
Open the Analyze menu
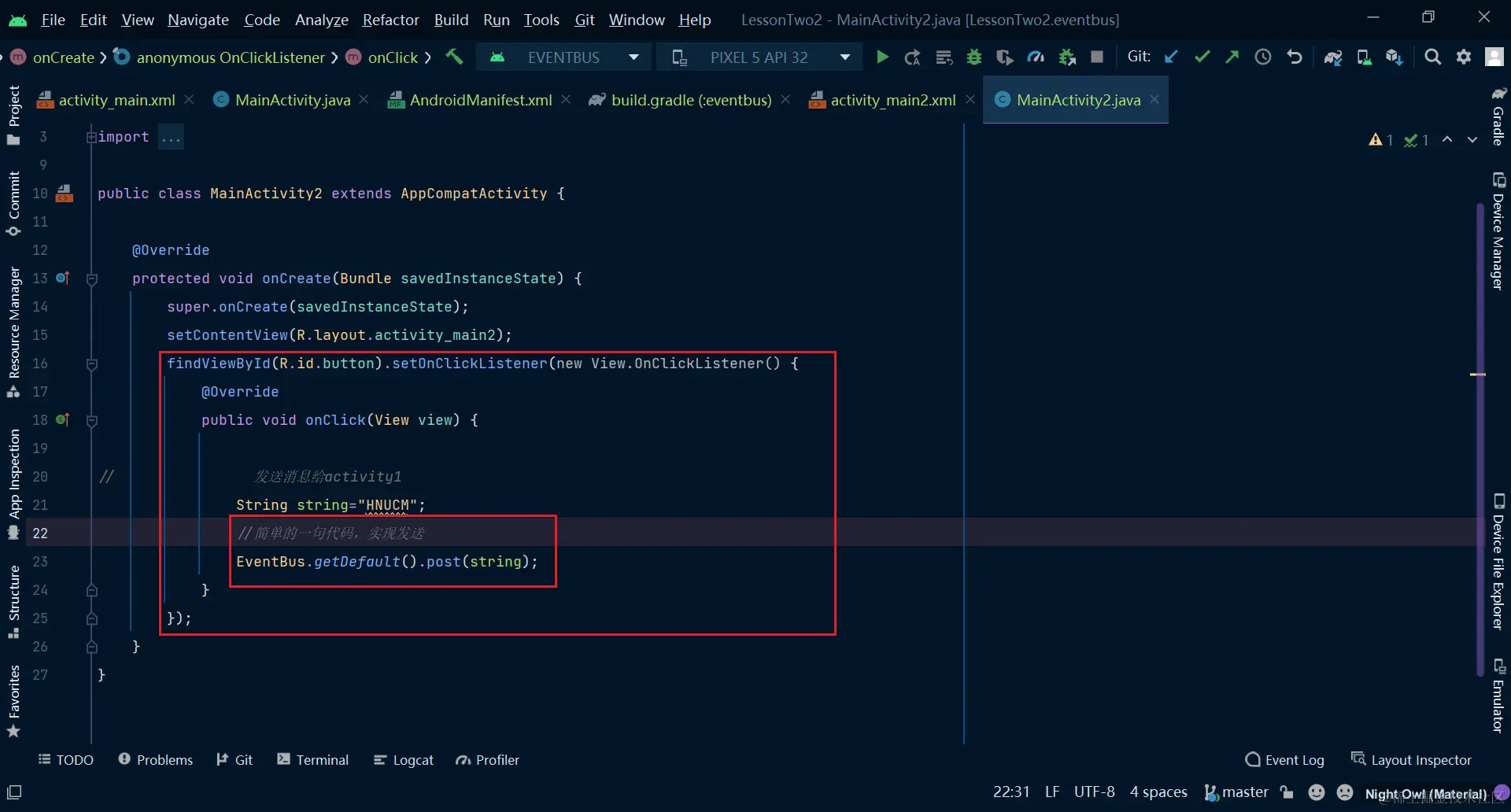click(x=321, y=20)
